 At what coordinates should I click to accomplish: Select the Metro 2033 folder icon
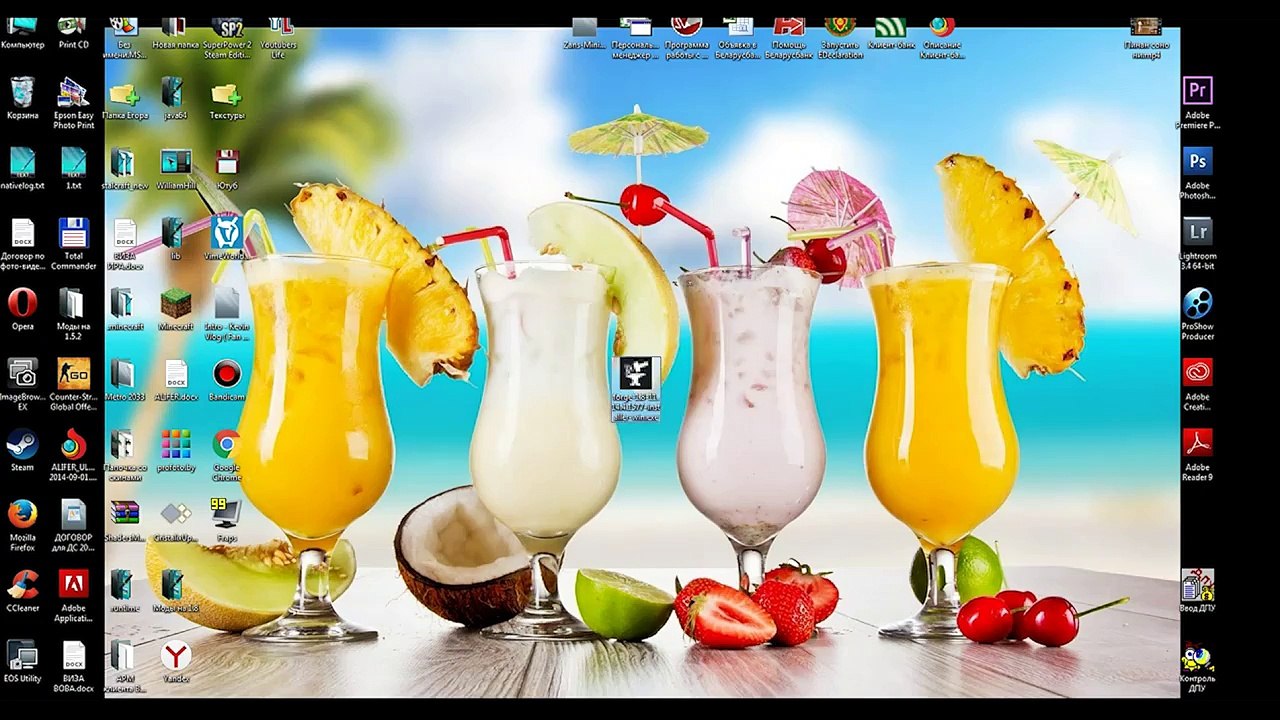tap(124, 379)
